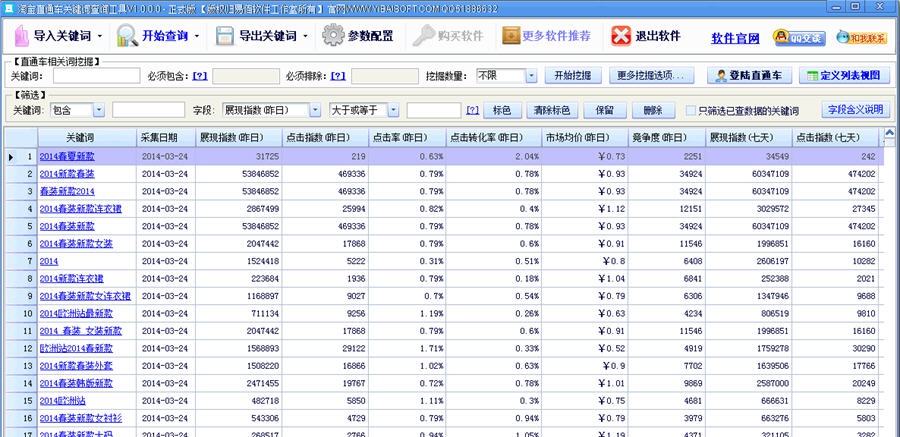Click the 字段含义说明 button
This screenshot has width=900, height=437.
(x=856, y=110)
